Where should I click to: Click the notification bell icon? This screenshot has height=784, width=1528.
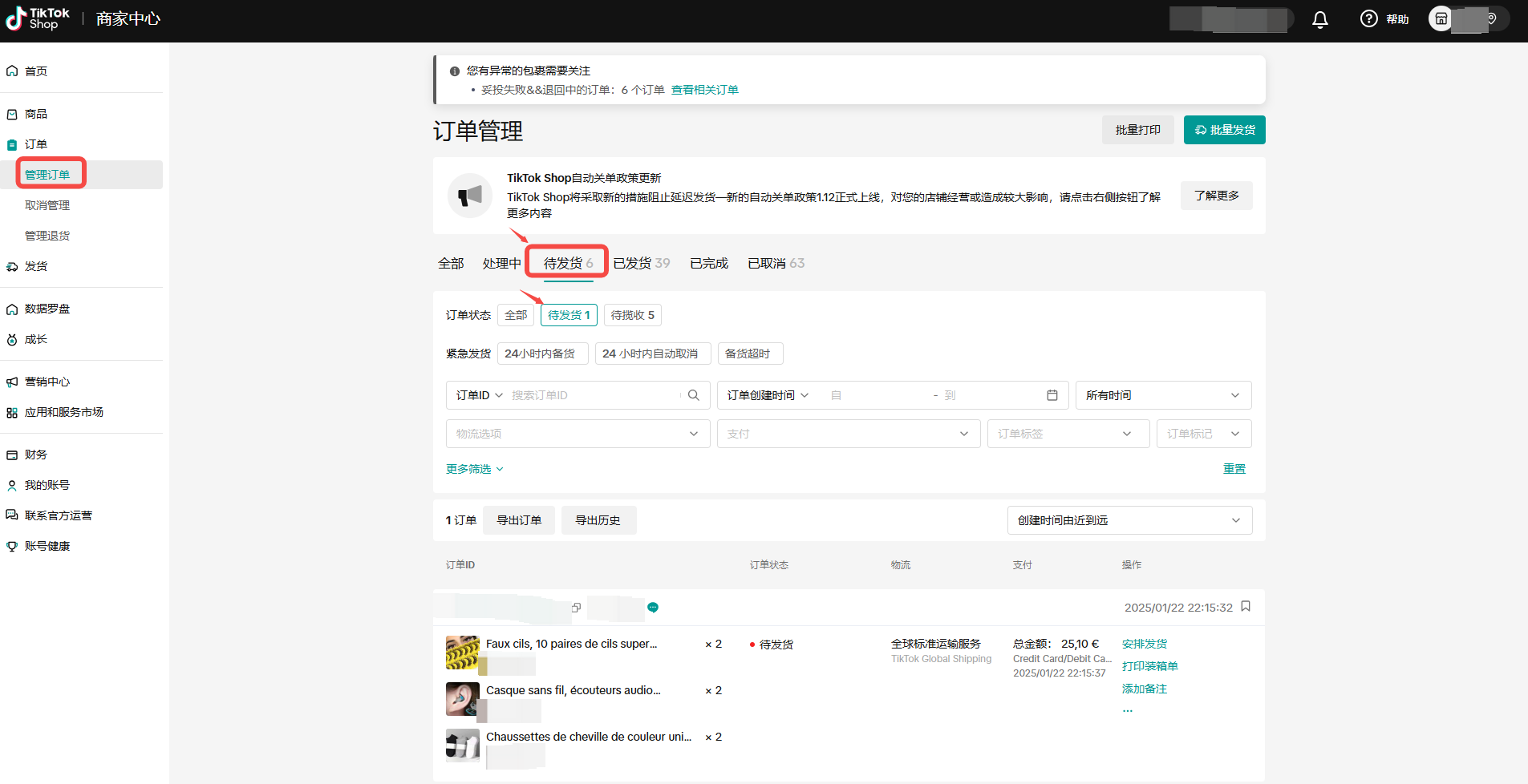tap(1319, 19)
